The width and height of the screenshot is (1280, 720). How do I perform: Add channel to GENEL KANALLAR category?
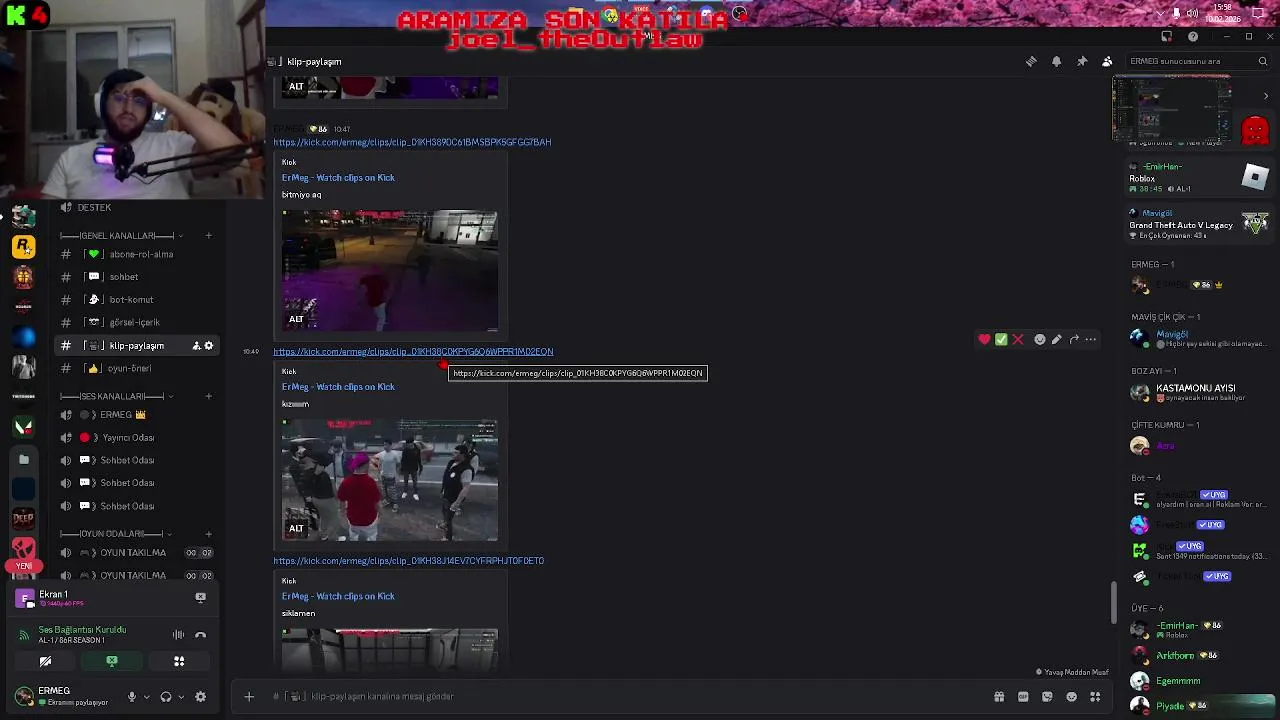pyautogui.click(x=208, y=236)
